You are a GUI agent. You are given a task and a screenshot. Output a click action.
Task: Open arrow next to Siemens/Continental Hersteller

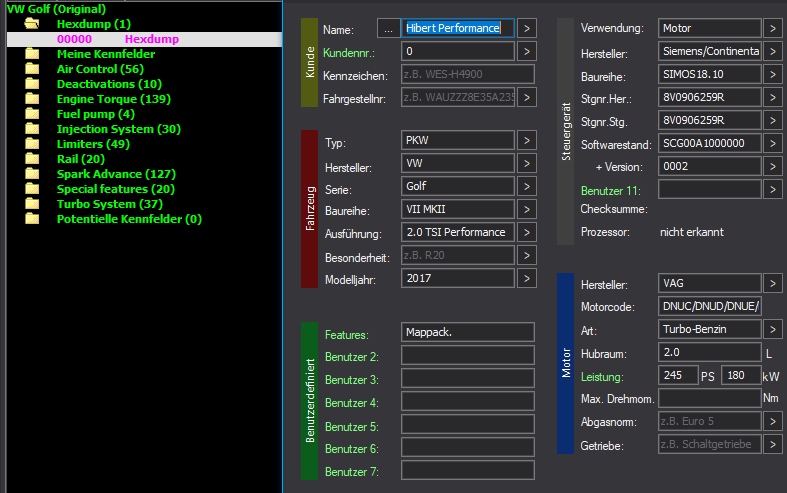tap(773, 51)
